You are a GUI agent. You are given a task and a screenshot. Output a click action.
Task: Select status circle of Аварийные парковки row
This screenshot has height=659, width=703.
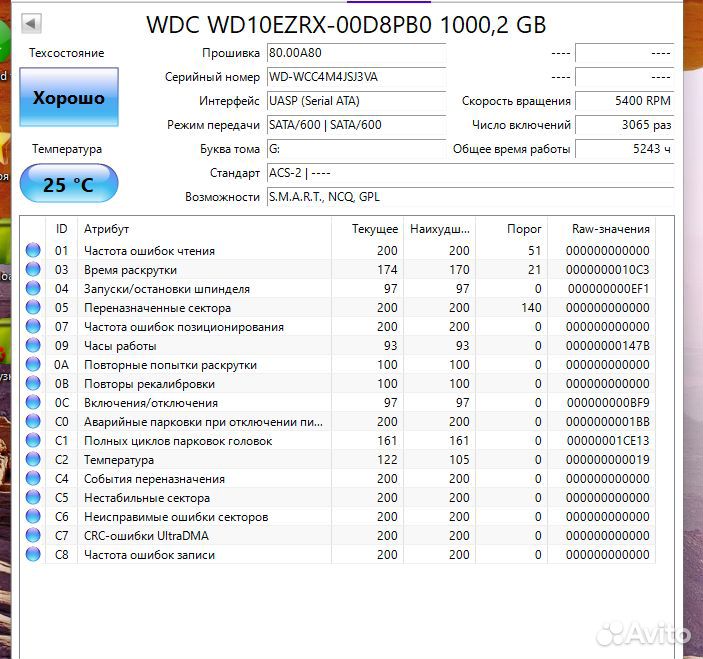33,421
